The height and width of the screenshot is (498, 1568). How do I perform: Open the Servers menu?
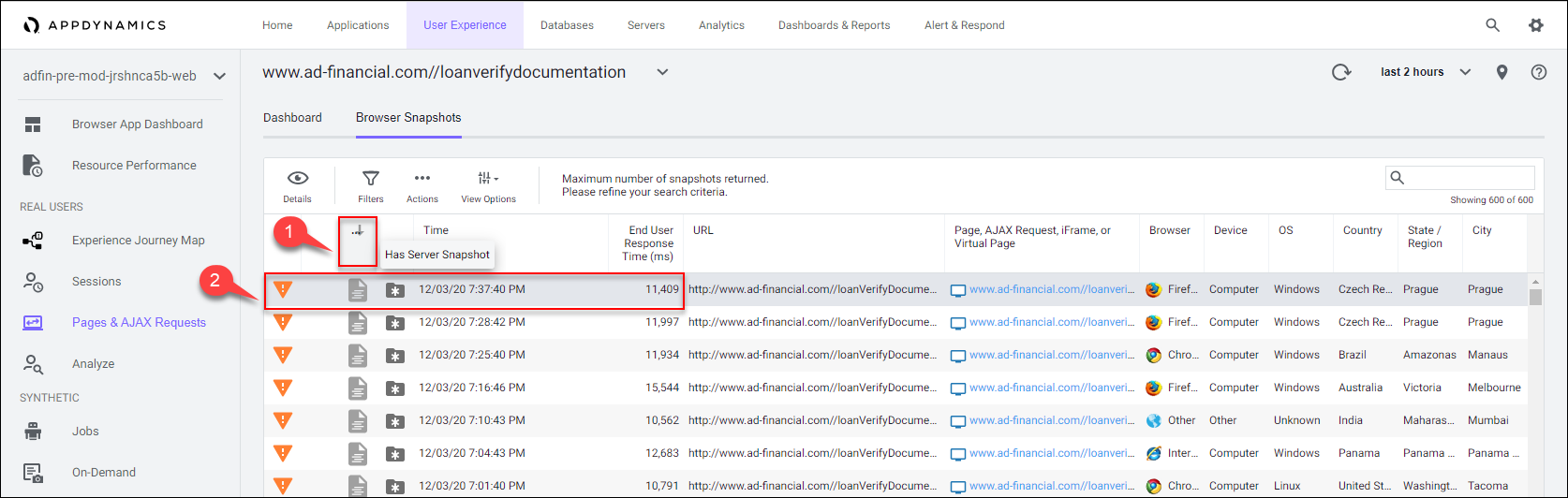(x=645, y=25)
